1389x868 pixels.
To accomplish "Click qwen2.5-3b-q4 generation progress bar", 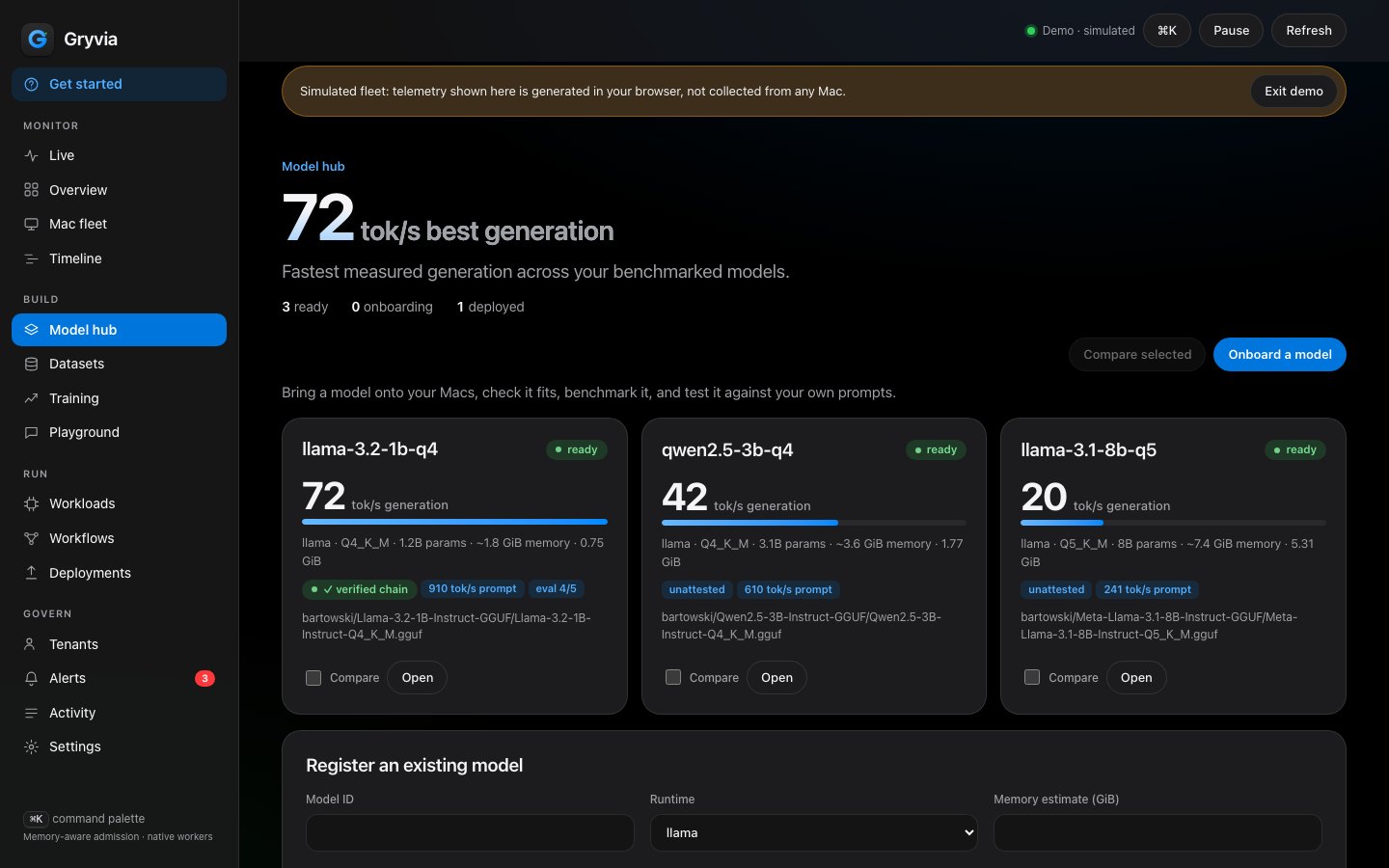I will click(814, 523).
